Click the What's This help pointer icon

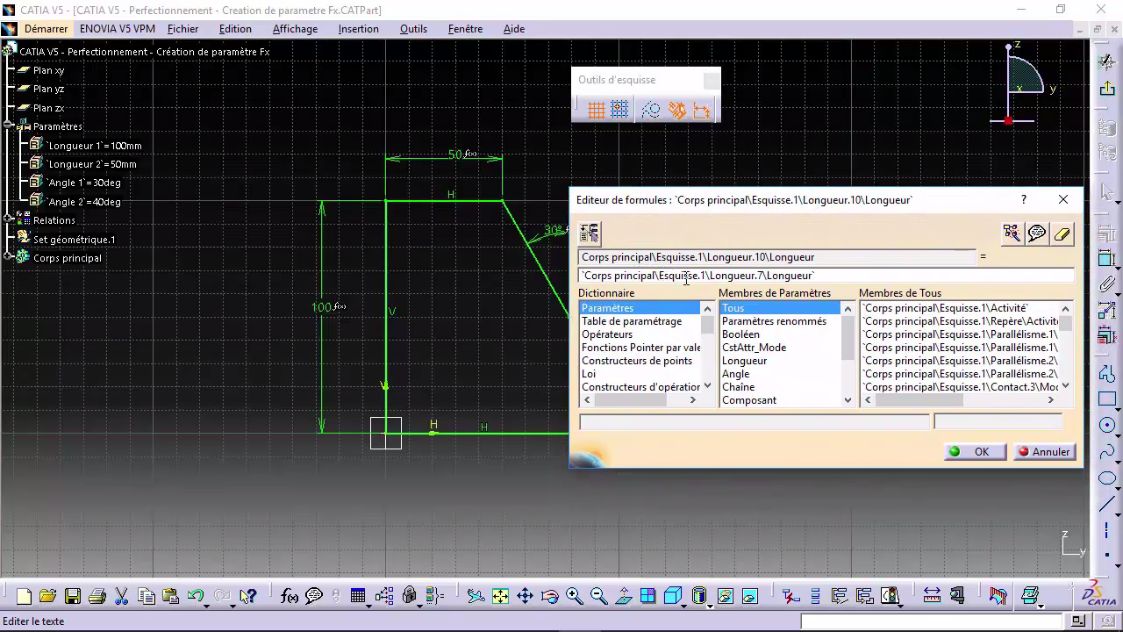pyautogui.click(x=248, y=596)
